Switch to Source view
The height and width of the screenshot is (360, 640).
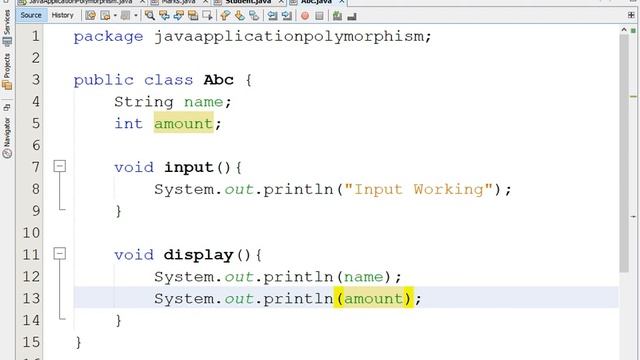point(31,15)
